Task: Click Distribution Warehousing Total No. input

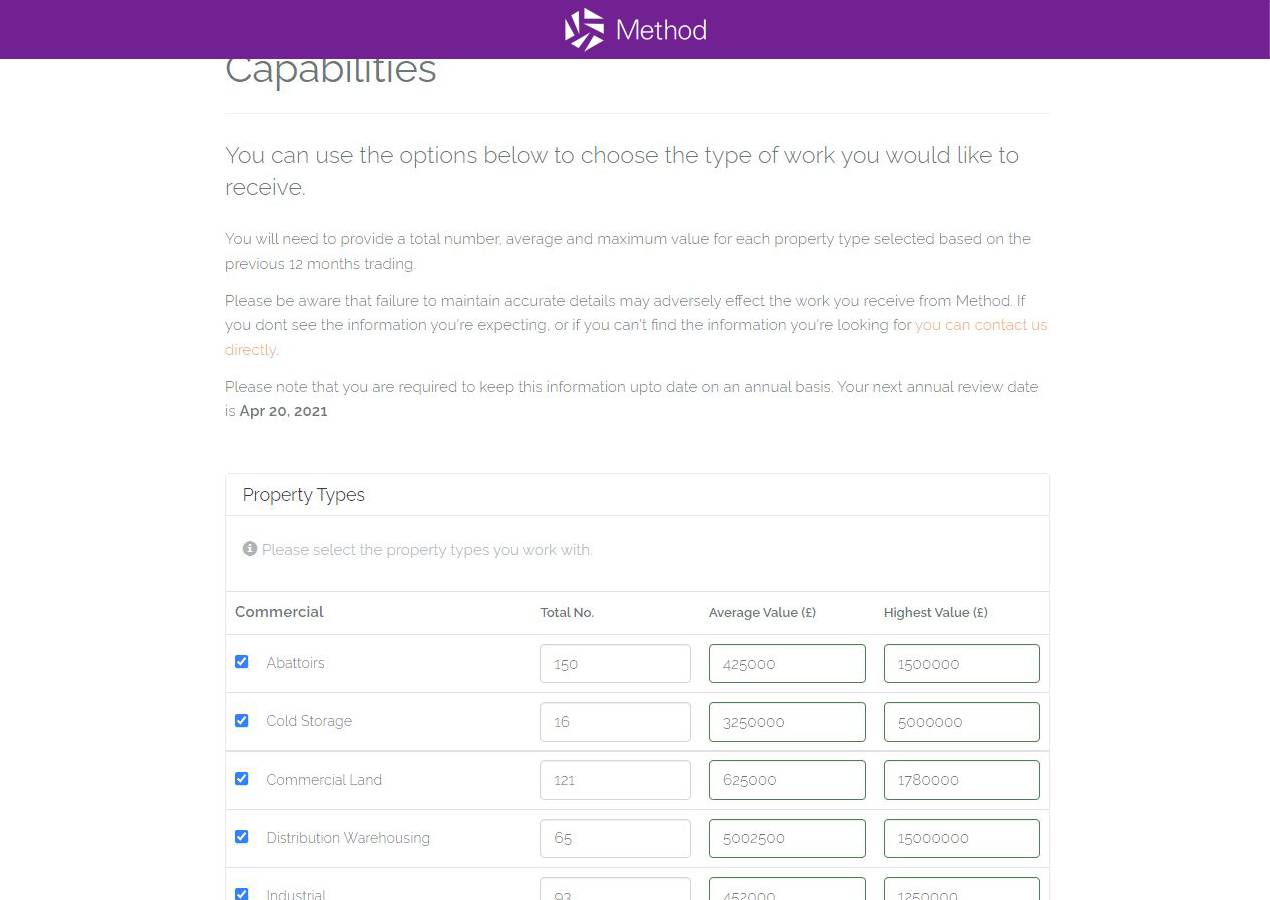Action: coord(615,838)
